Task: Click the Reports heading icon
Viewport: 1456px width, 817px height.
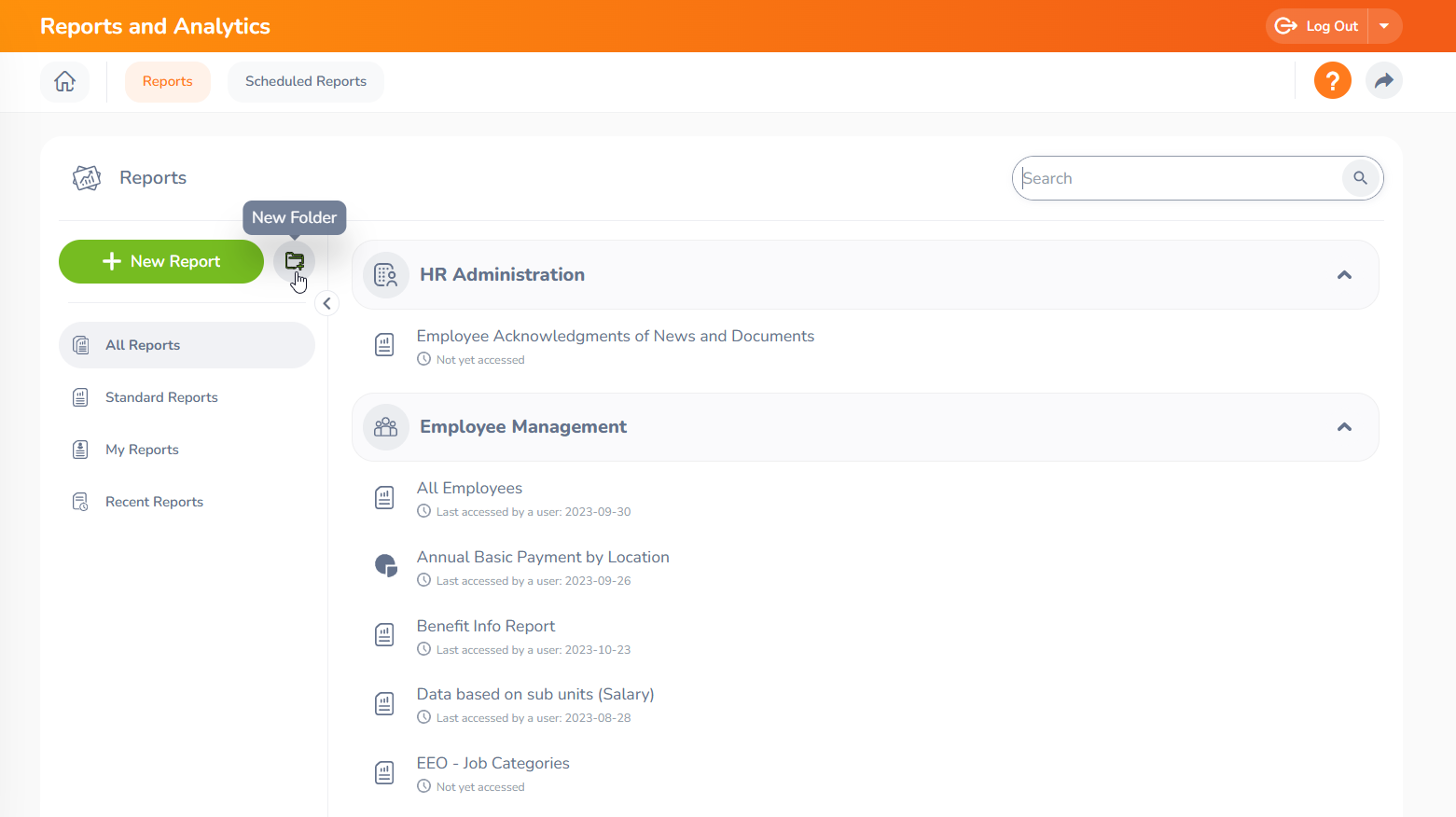Action: point(87,177)
